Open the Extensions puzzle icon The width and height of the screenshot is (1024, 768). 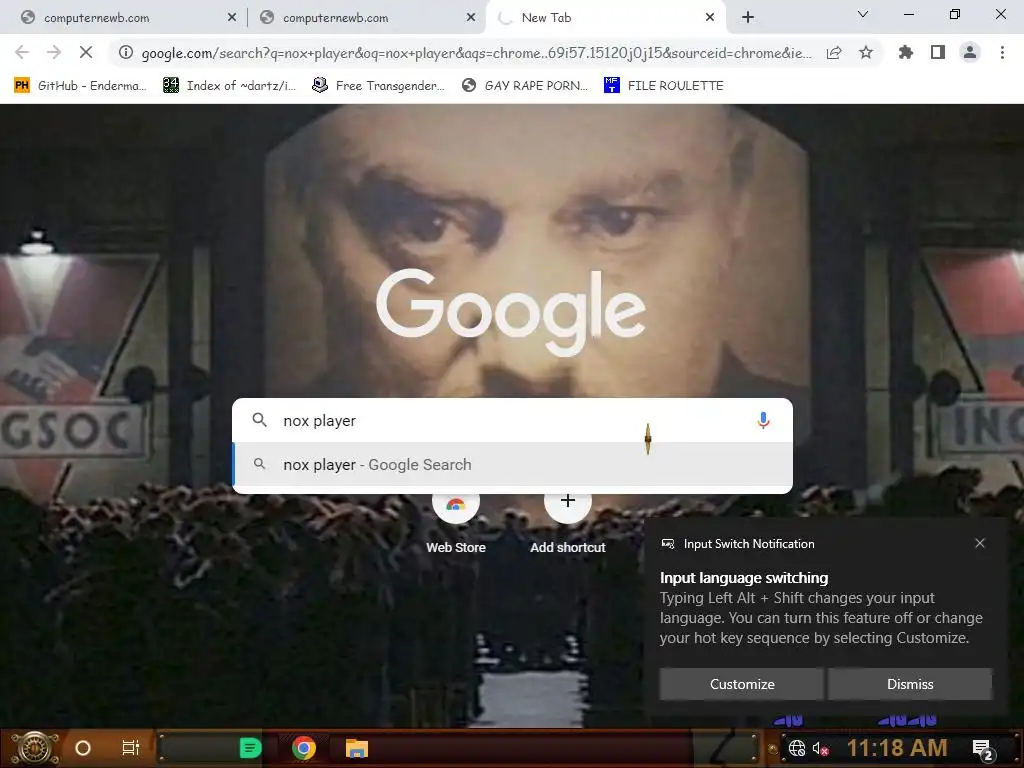point(906,52)
